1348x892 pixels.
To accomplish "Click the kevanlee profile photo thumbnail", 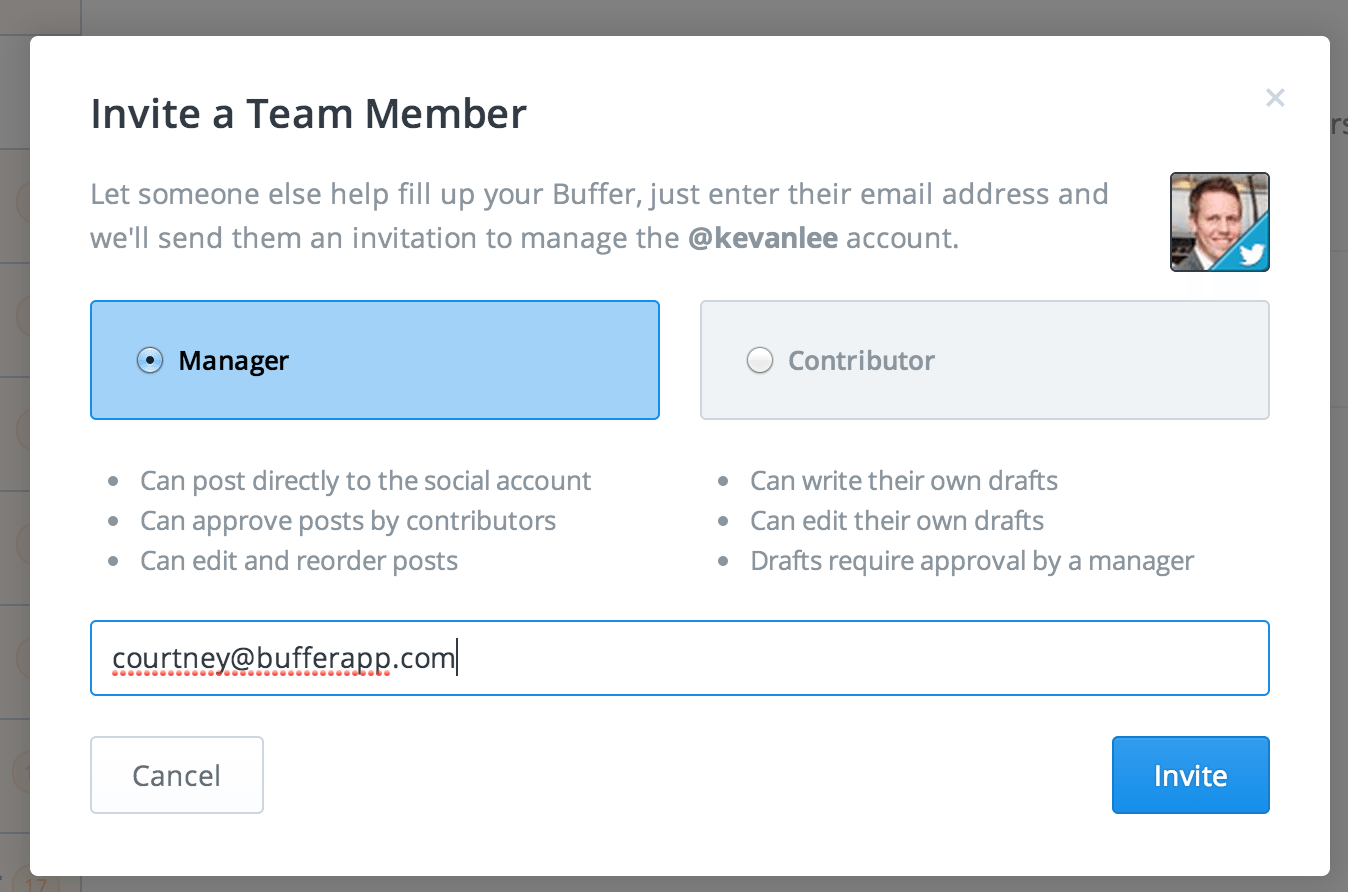I will (x=1220, y=222).
